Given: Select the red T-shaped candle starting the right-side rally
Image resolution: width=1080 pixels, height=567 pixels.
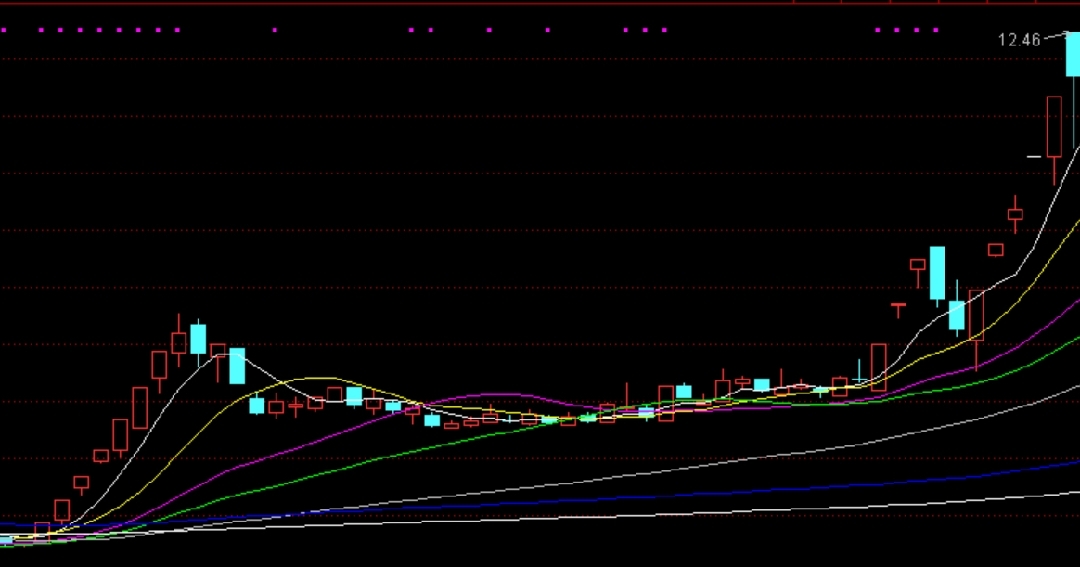Looking at the screenshot, I should (898, 309).
